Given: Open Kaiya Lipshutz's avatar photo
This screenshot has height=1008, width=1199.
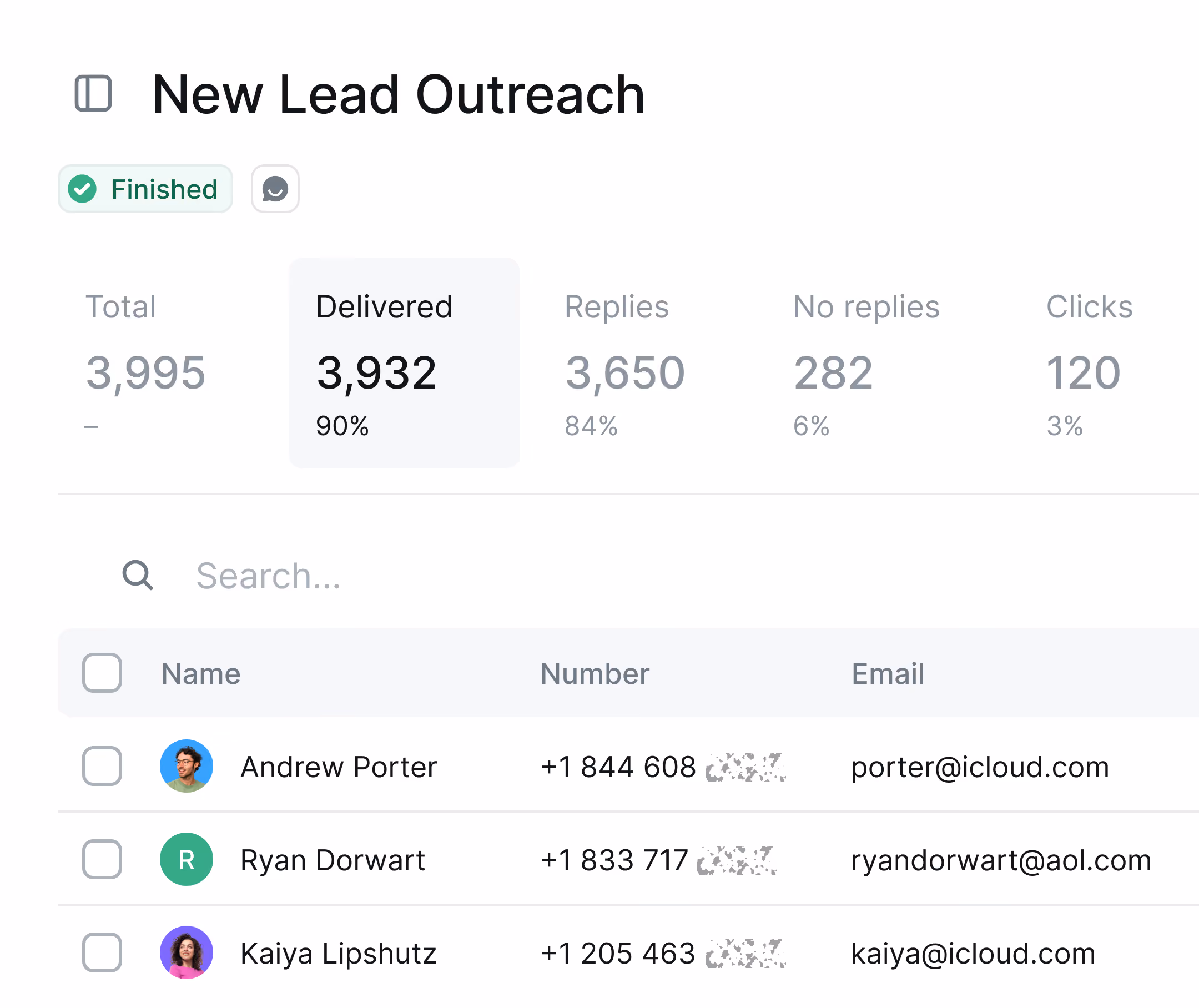Looking at the screenshot, I should (x=187, y=952).
